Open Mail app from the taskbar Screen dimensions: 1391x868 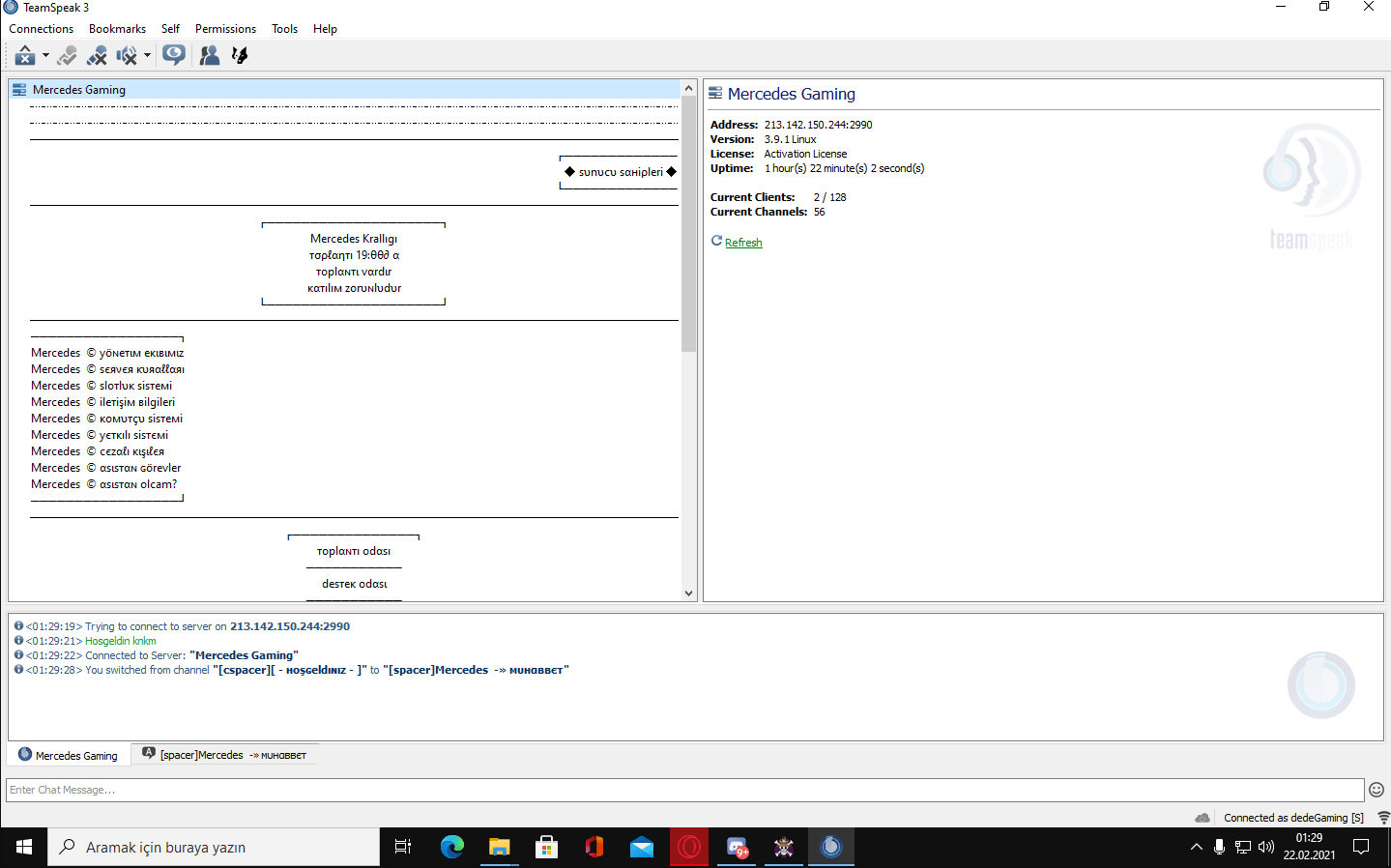pyautogui.click(x=641, y=848)
